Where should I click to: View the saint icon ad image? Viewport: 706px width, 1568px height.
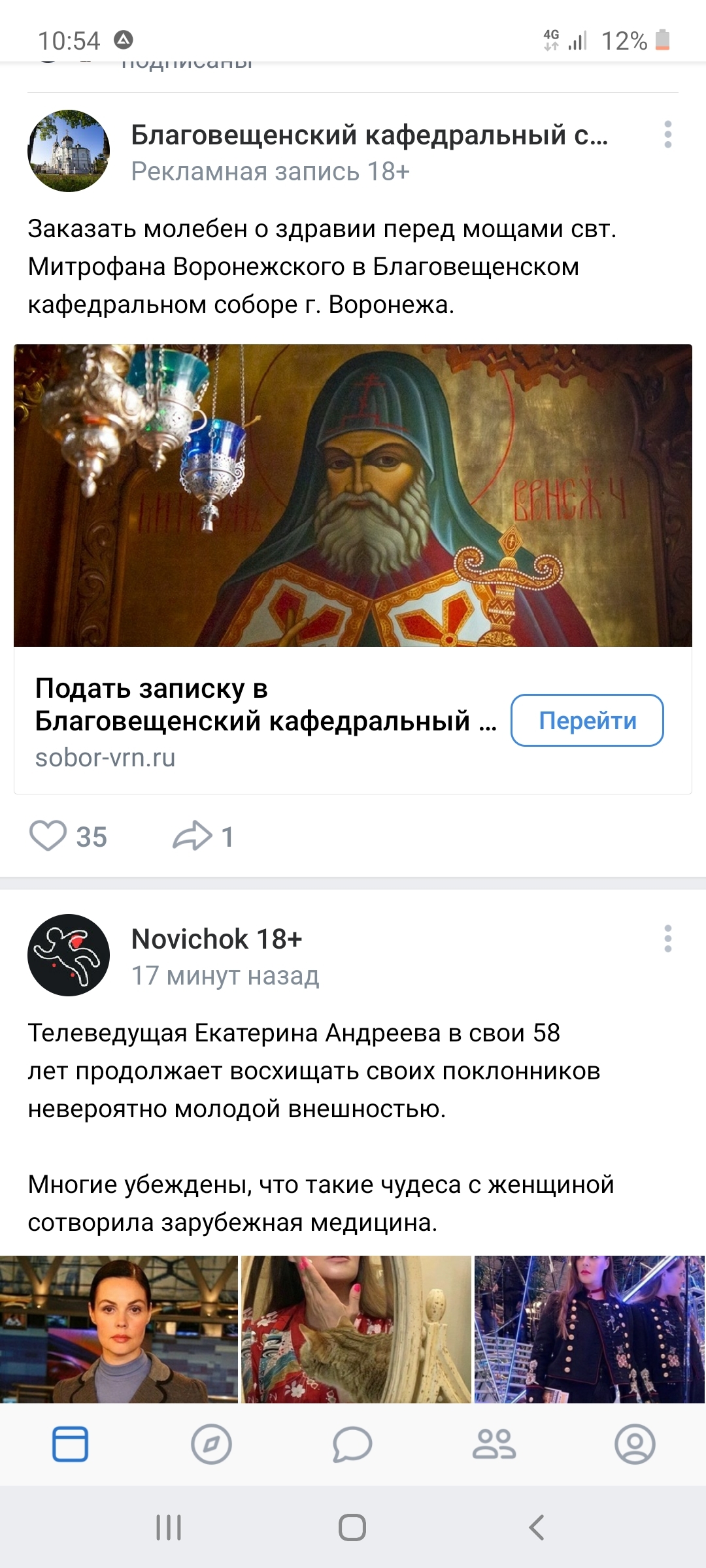click(353, 495)
